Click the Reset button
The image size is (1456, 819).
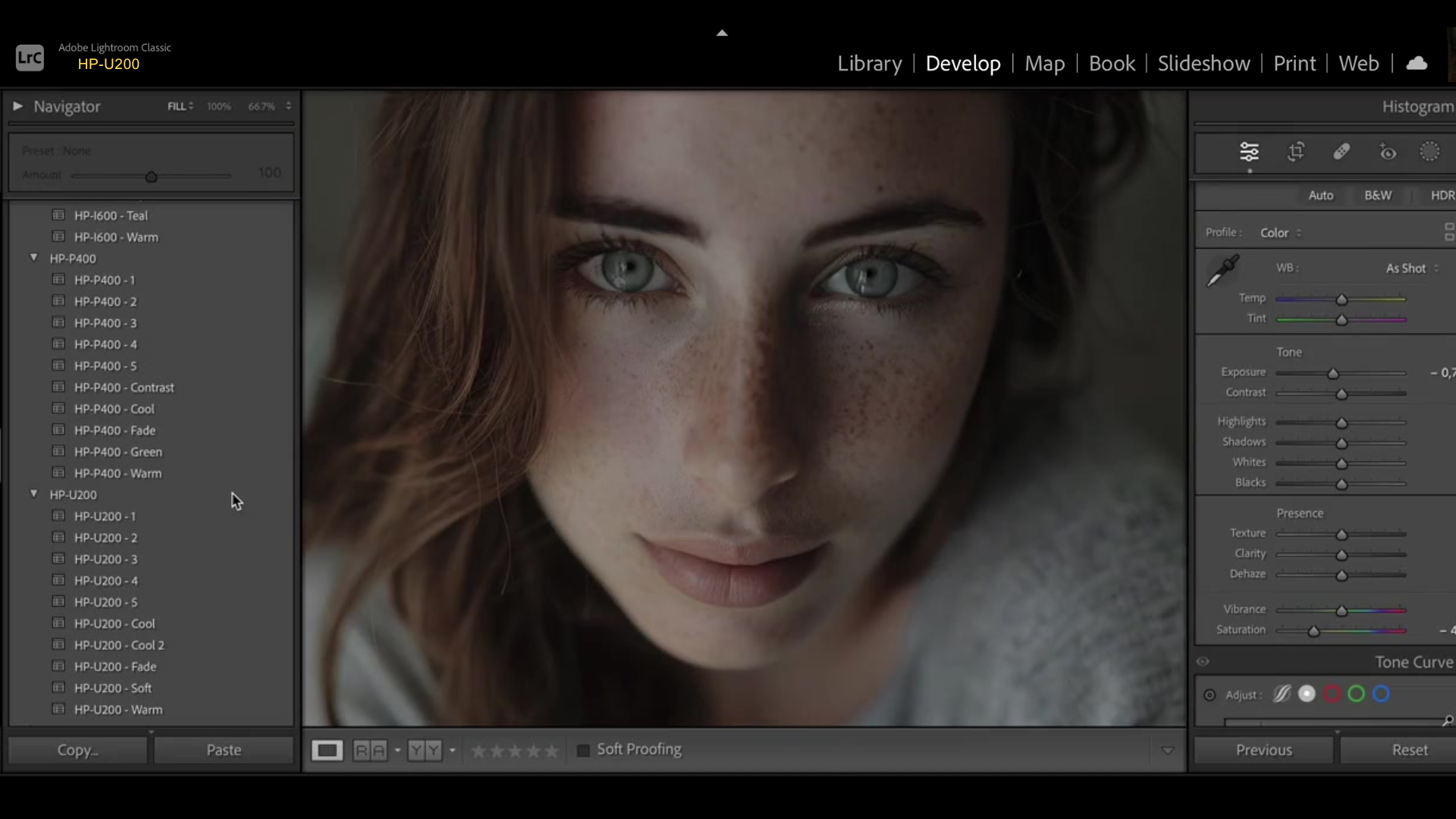pos(1409,750)
